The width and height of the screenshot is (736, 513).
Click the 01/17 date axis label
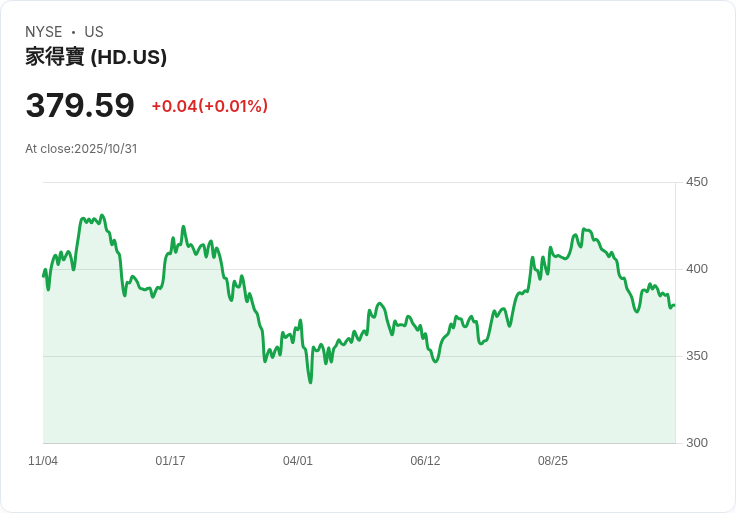coord(170,460)
